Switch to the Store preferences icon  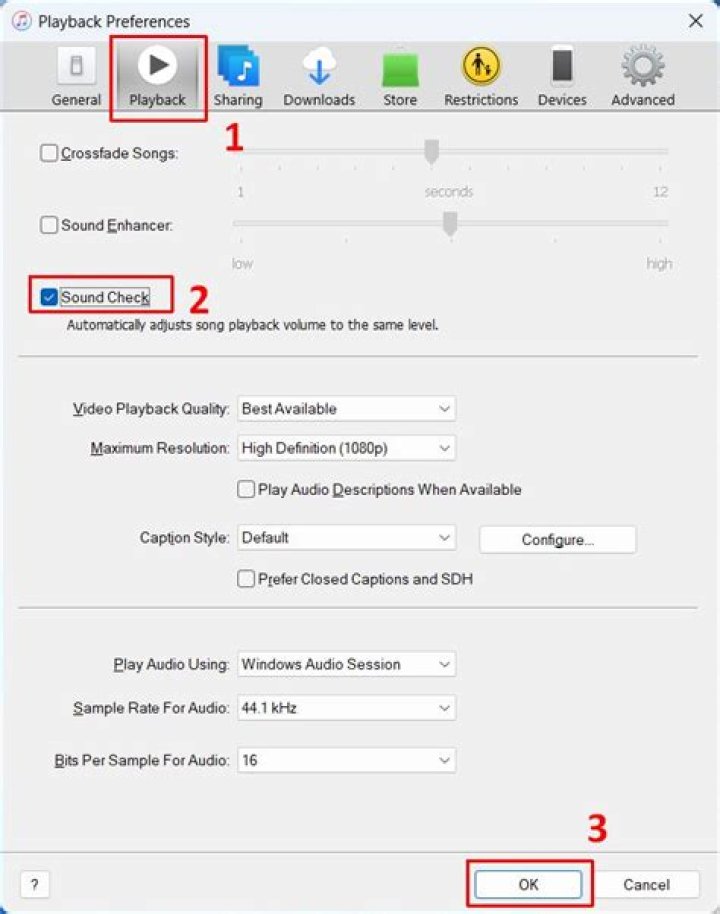(x=400, y=68)
